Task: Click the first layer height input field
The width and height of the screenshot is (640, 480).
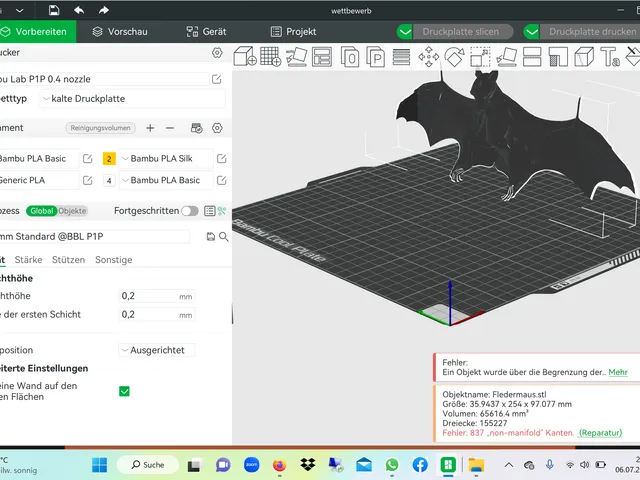Action: [x=157, y=315]
